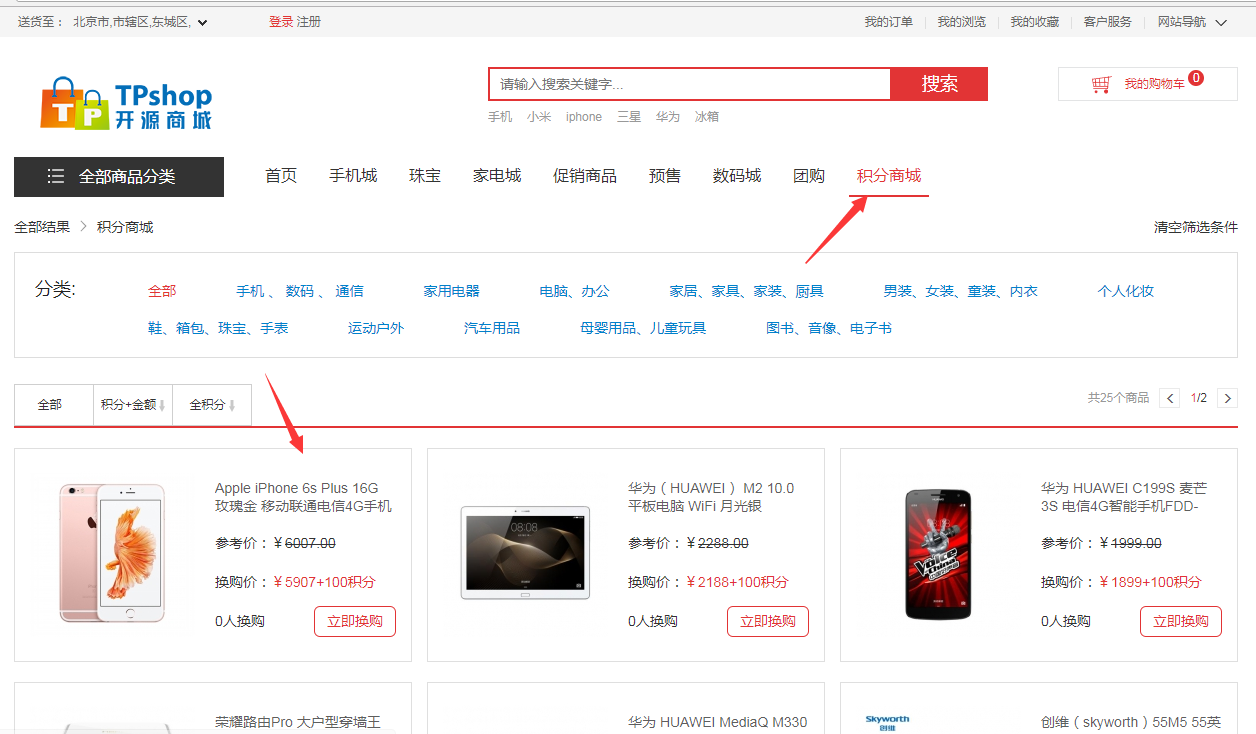The image size is (1256, 734).
Task: Open the Huawei M2 tablet product image
Action: coord(525,553)
